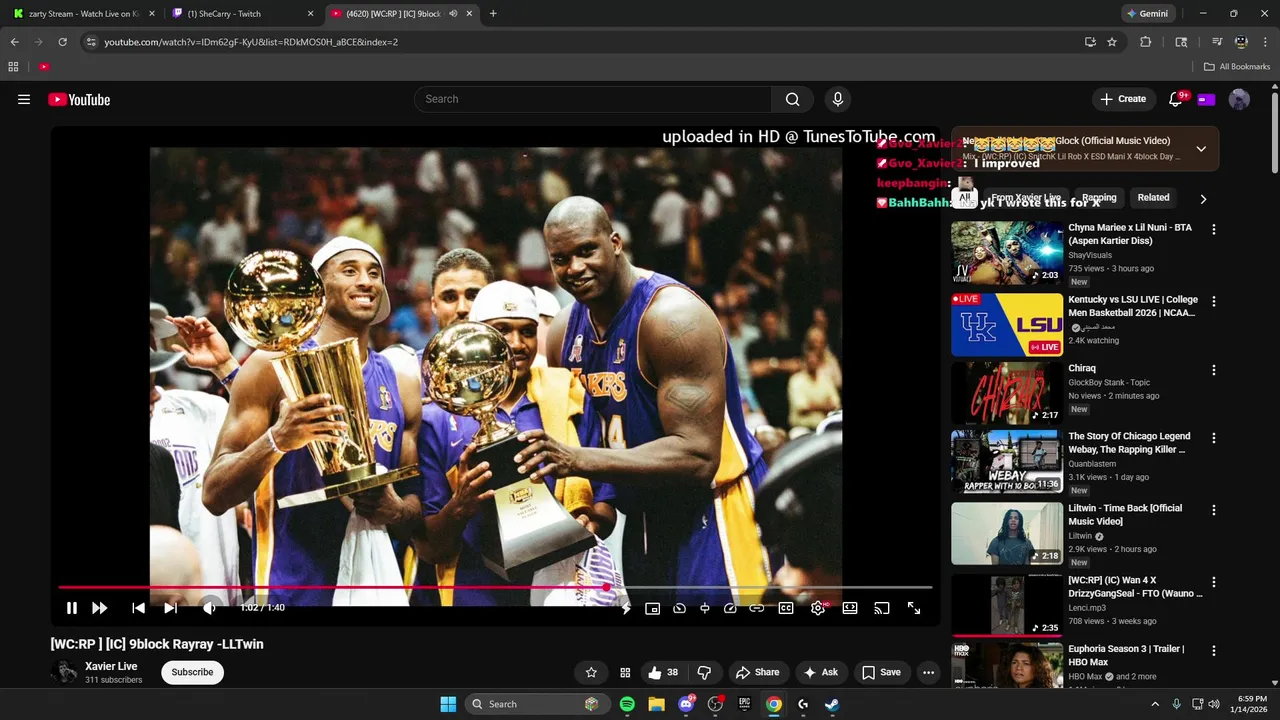The image size is (1280, 720).
Task: Skip to the next video in playlist
Action: click(170, 608)
